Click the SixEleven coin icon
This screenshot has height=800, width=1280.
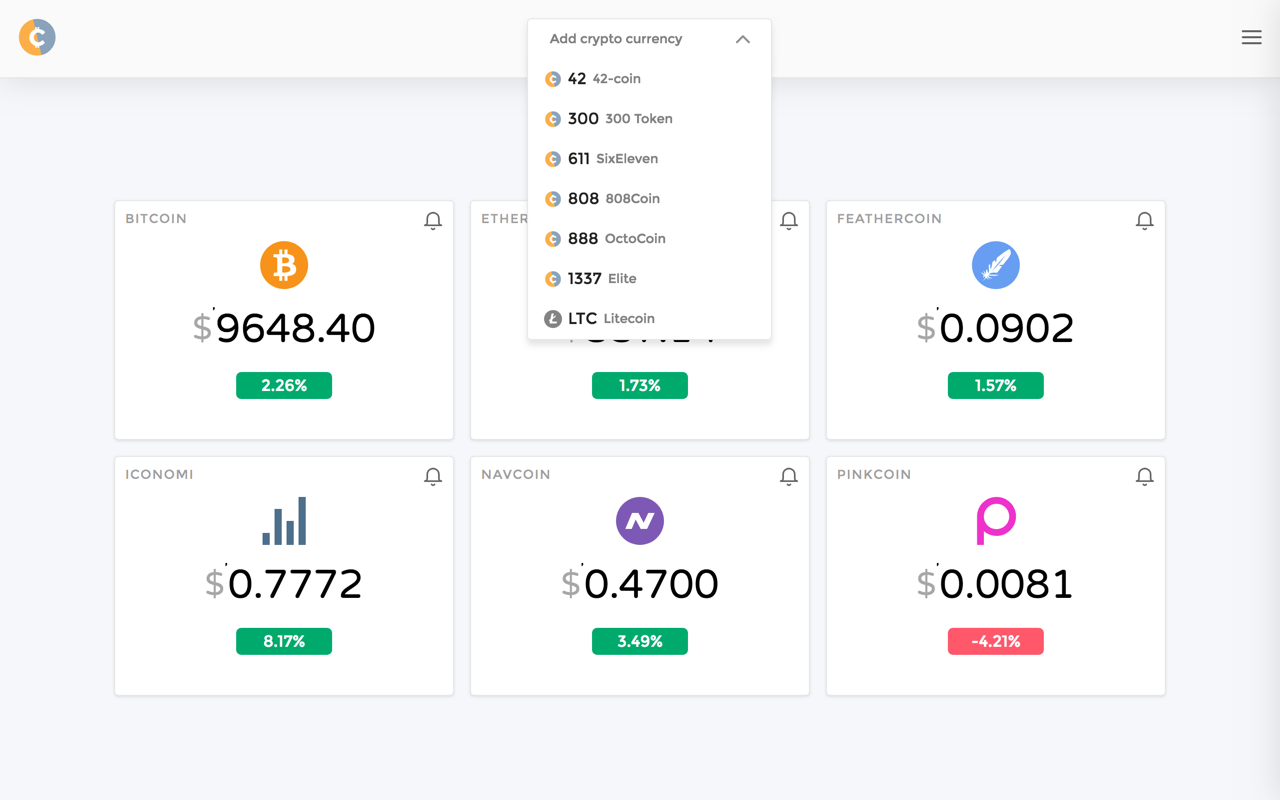pos(552,159)
